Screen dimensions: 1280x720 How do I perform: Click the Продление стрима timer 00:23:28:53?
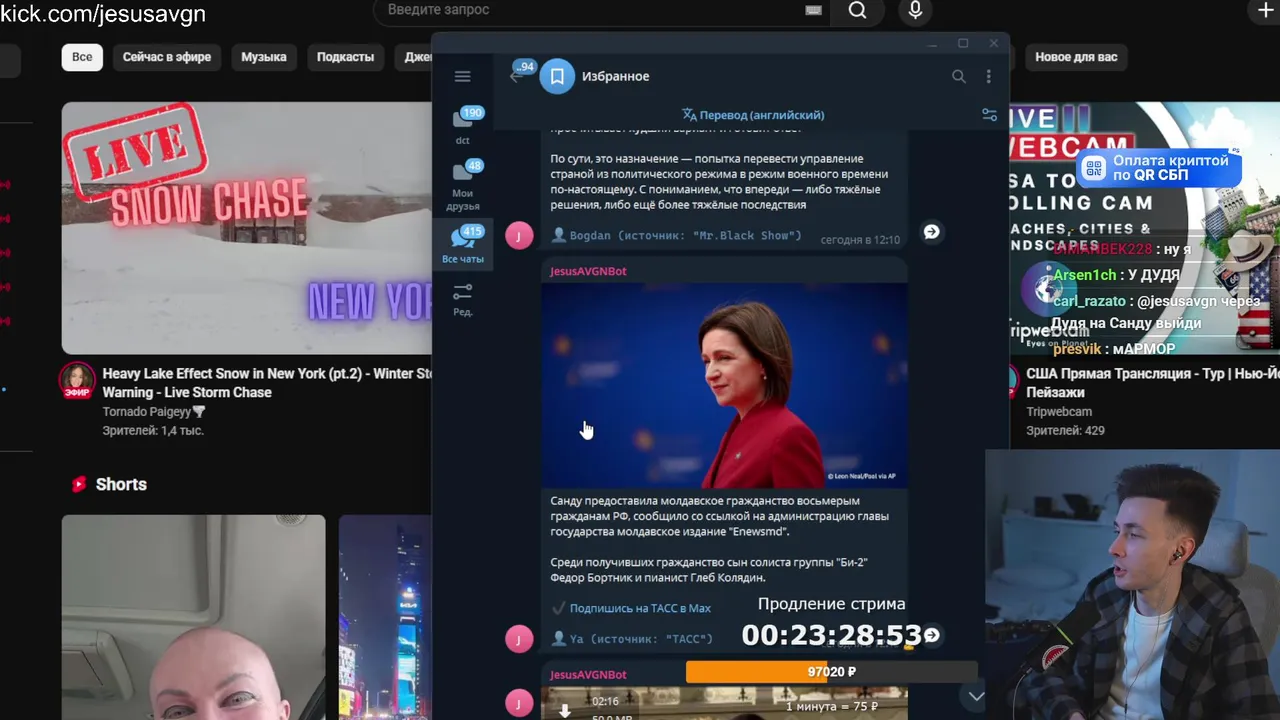(831, 635)
